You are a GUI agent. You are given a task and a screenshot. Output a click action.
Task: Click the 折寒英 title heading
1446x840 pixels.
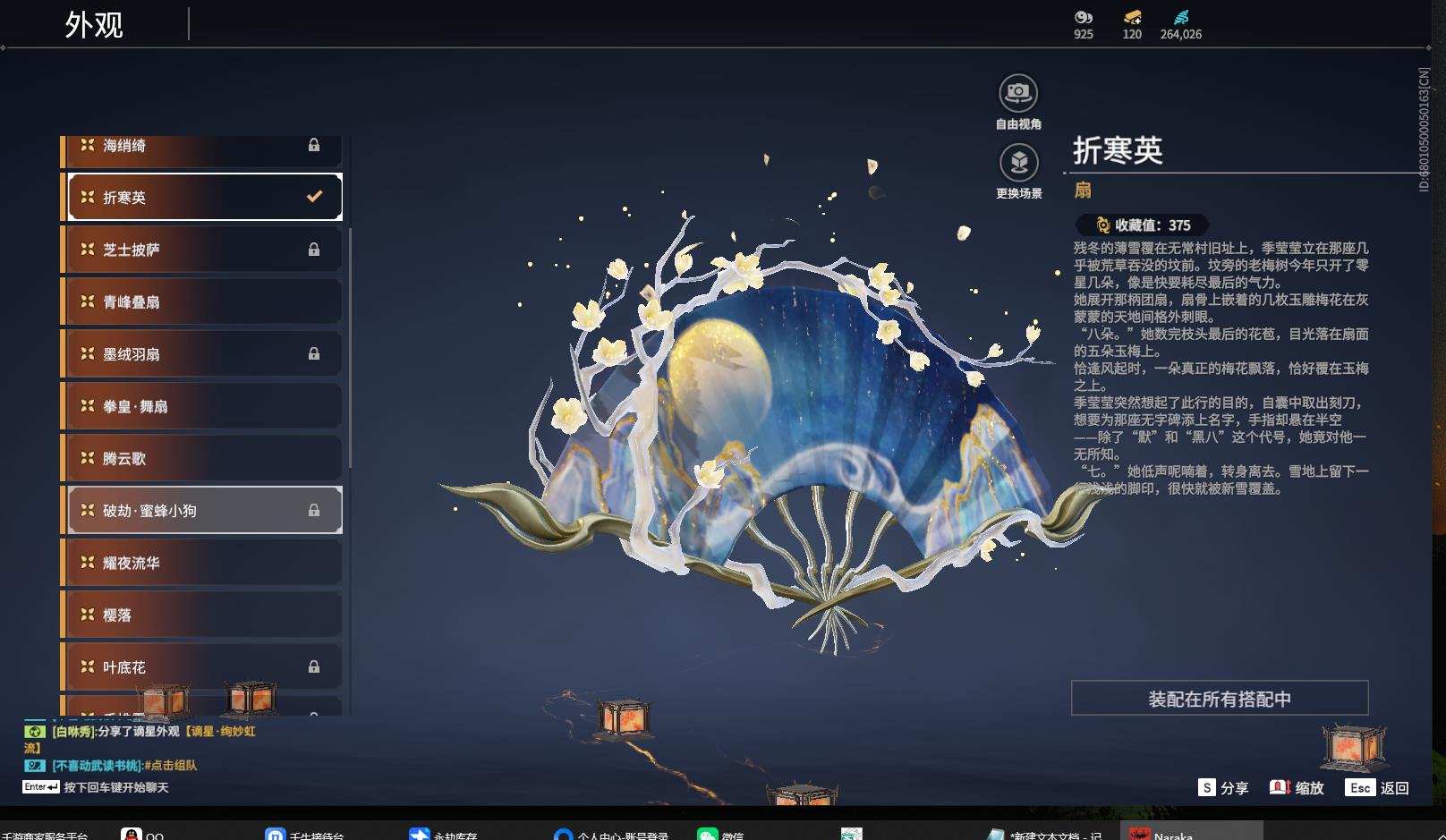coord(1118,149)
